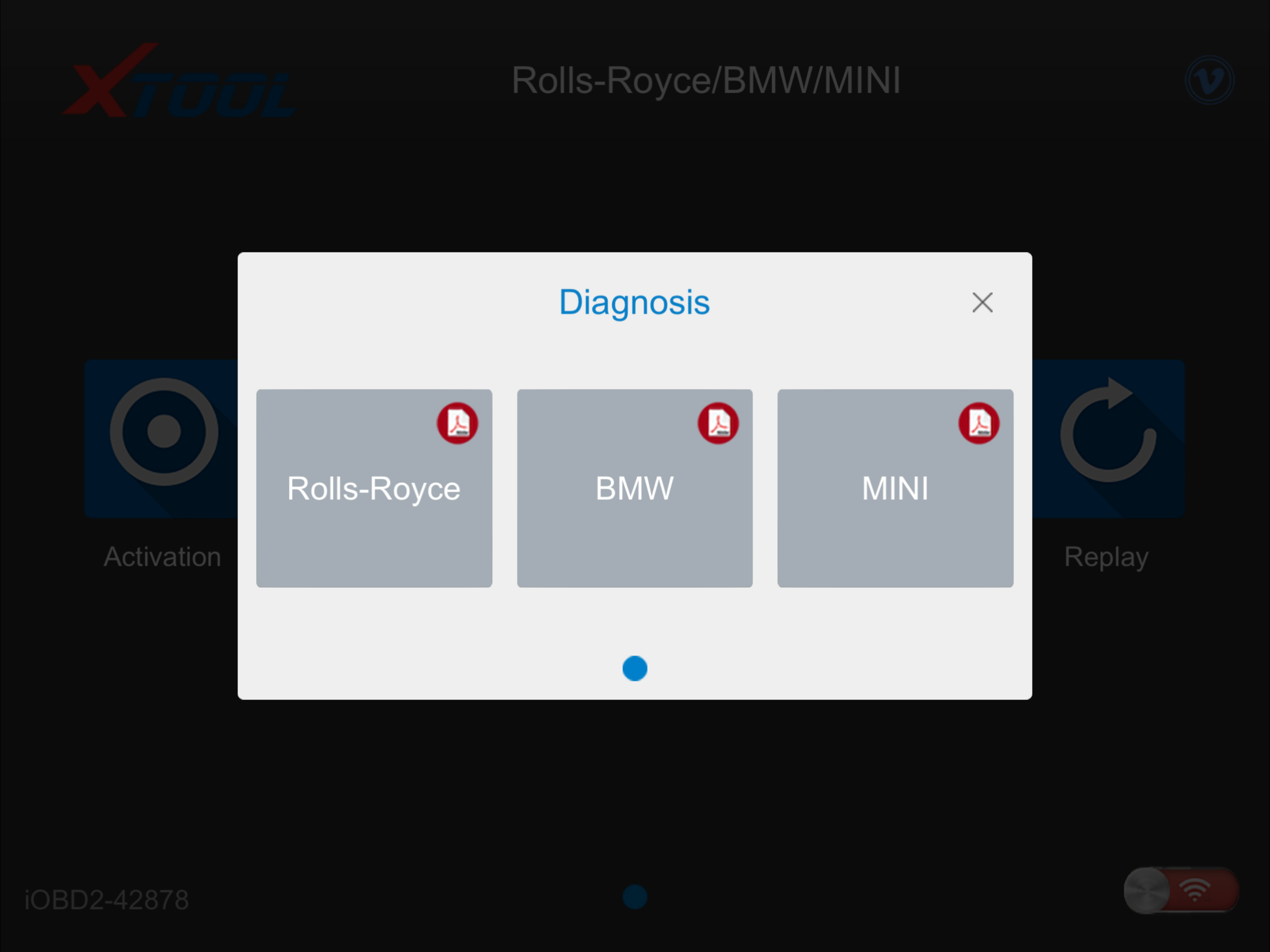Click the Diagnosis dialog page indicator dot
The image size is (1270, 952).
click(x=635, y=668)
